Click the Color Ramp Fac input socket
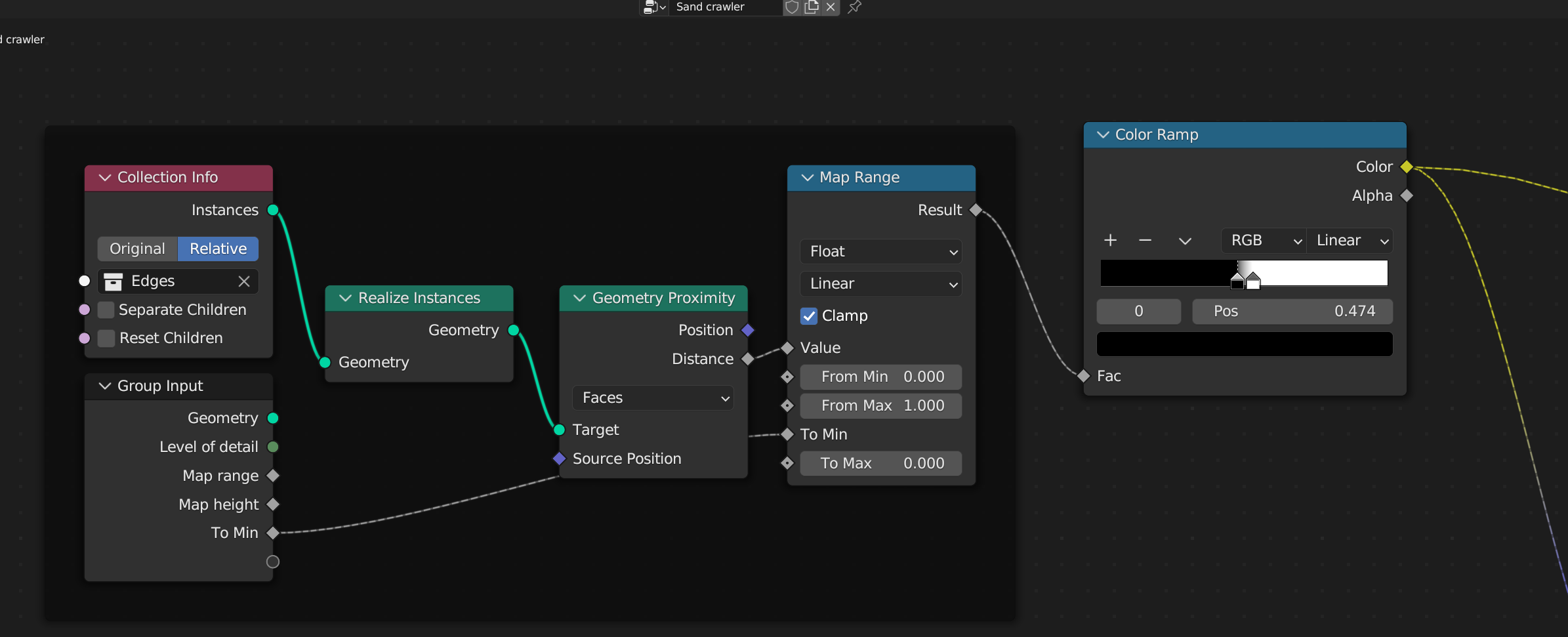Image resolution: width=1568 pixels, height=637 pixels. click(x=1084, y=376)
